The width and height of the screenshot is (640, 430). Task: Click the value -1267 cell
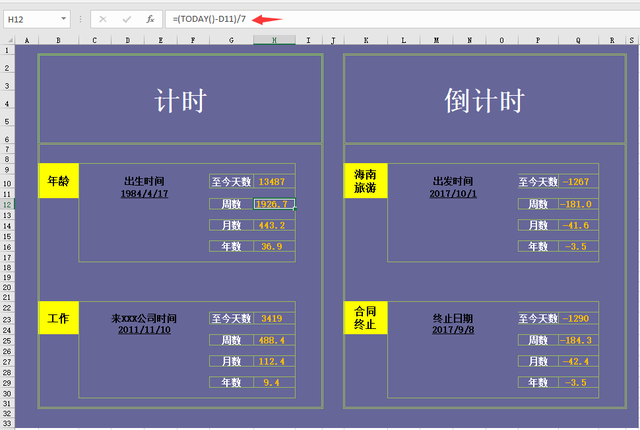click(578, 182)
